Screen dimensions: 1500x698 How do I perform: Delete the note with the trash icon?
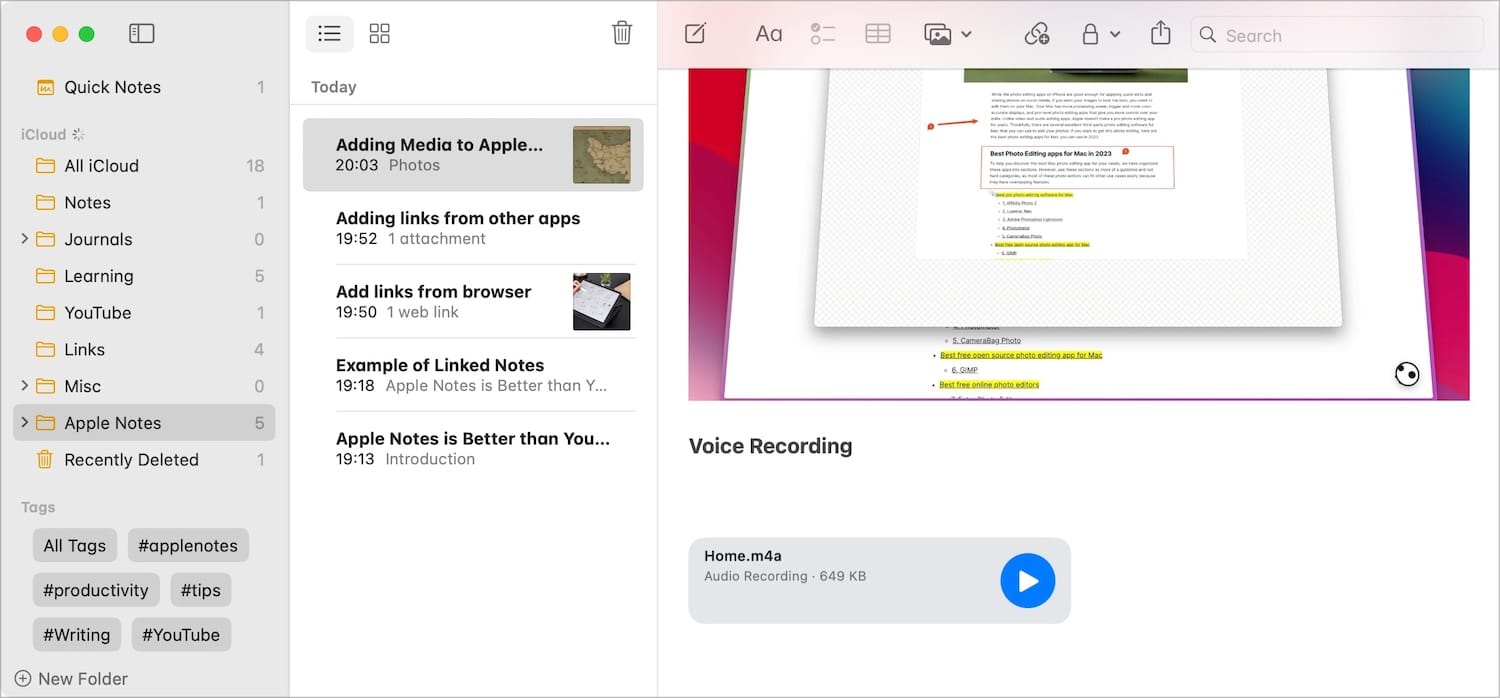coord(621,33)
